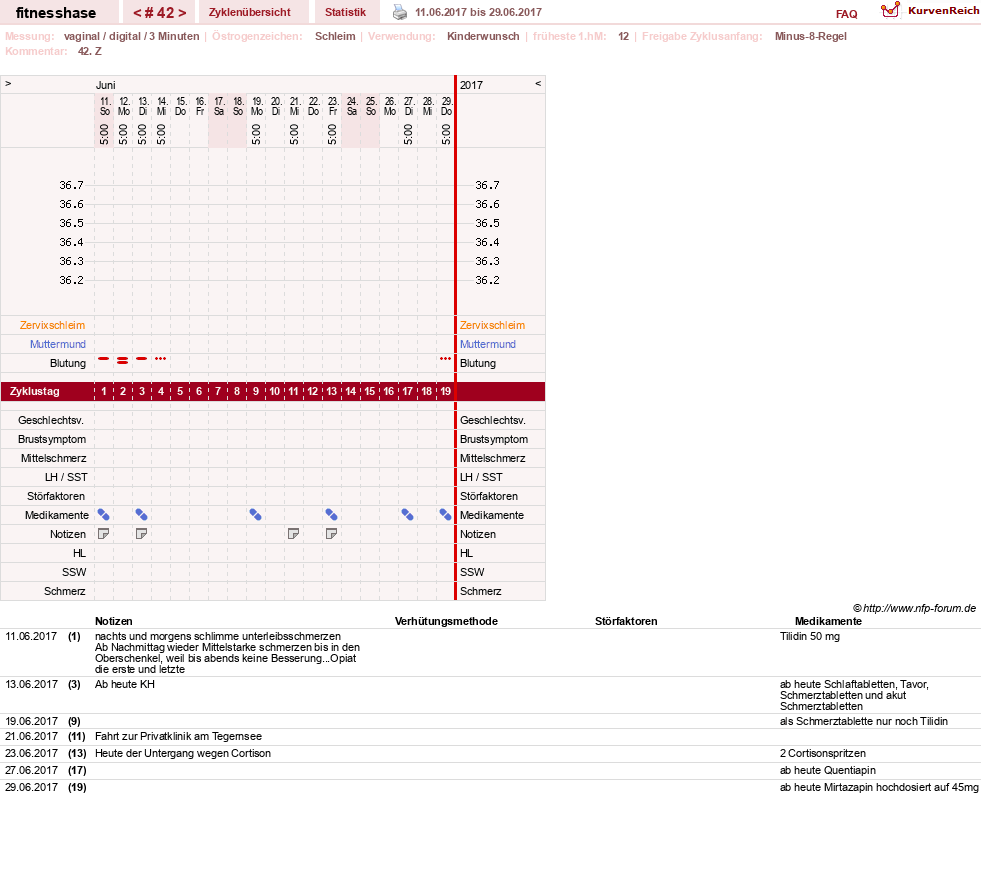Open medication pill icon on cycle day 3
Viewport: 981px width, 892px height.
[x=142, y=515]
